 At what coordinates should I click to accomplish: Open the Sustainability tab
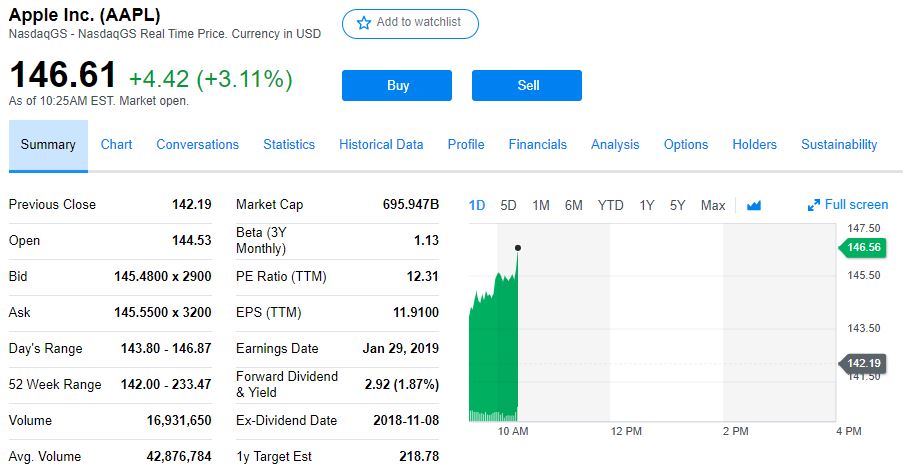pos(839,144)
